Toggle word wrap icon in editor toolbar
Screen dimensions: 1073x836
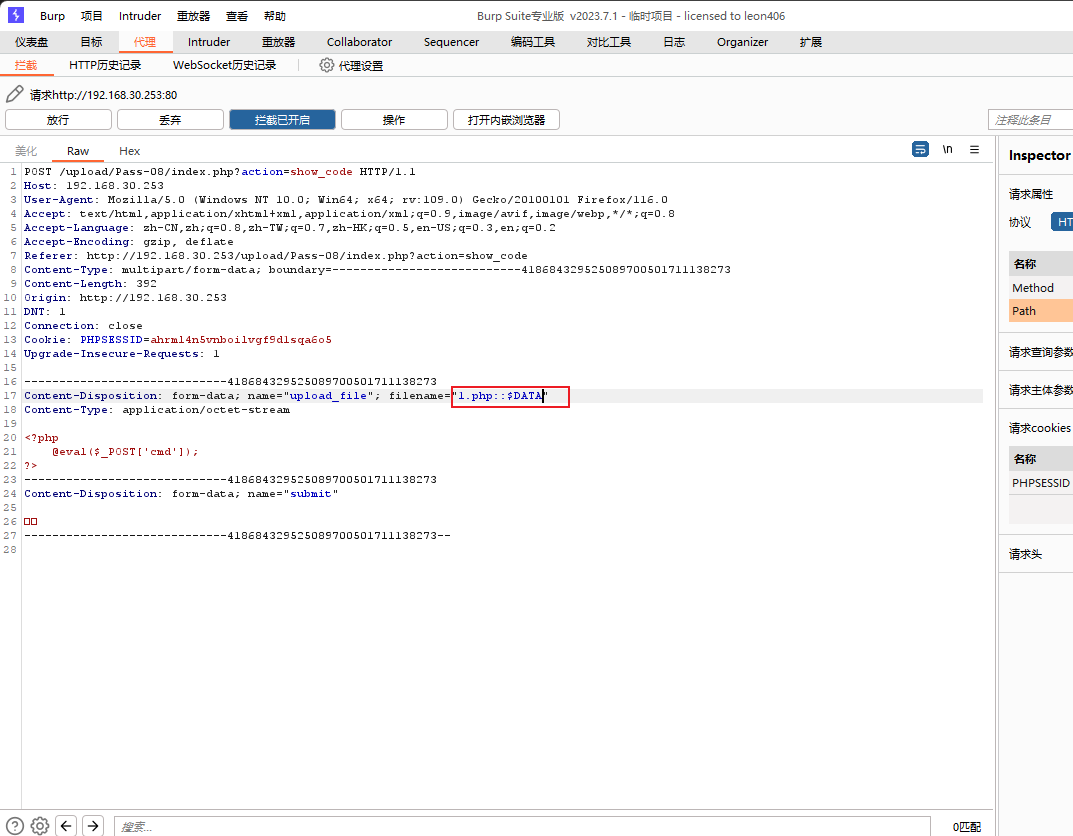point(920,149)
